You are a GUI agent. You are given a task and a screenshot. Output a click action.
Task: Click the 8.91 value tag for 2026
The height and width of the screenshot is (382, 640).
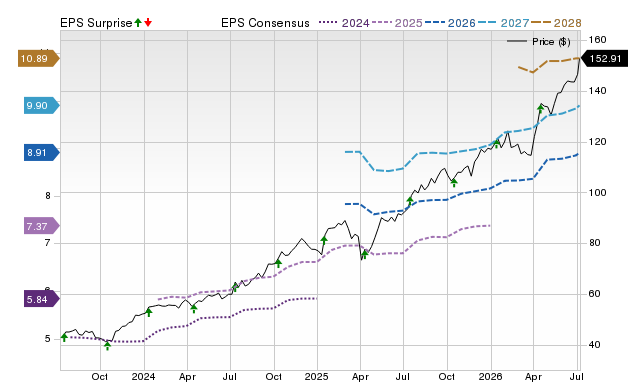42,153
